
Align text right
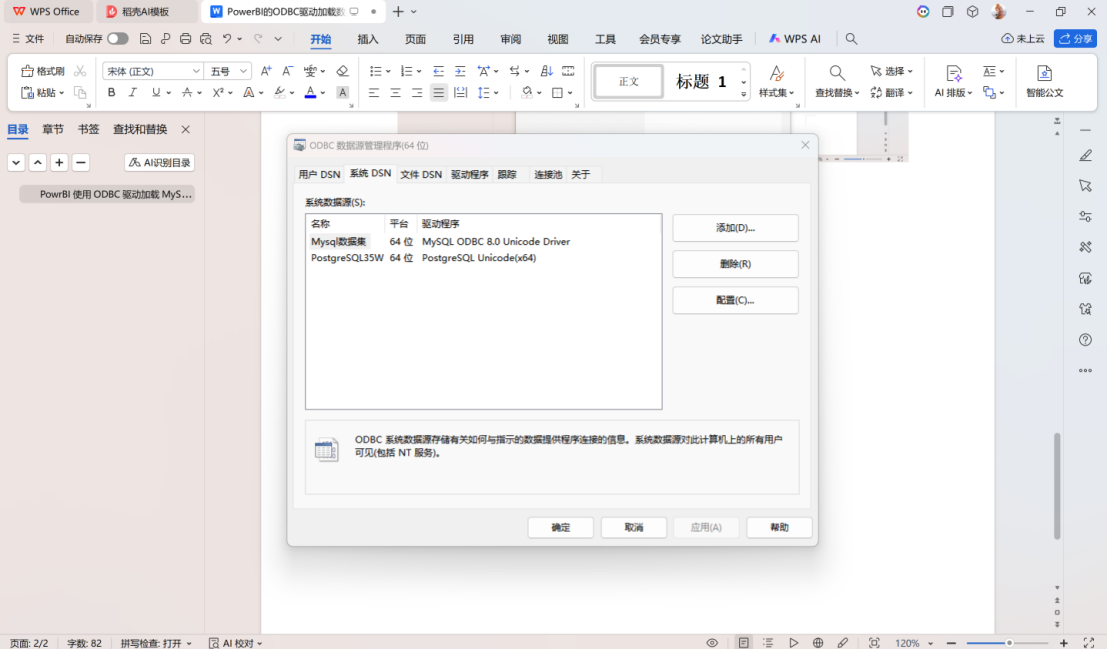[x=417, y=93]
